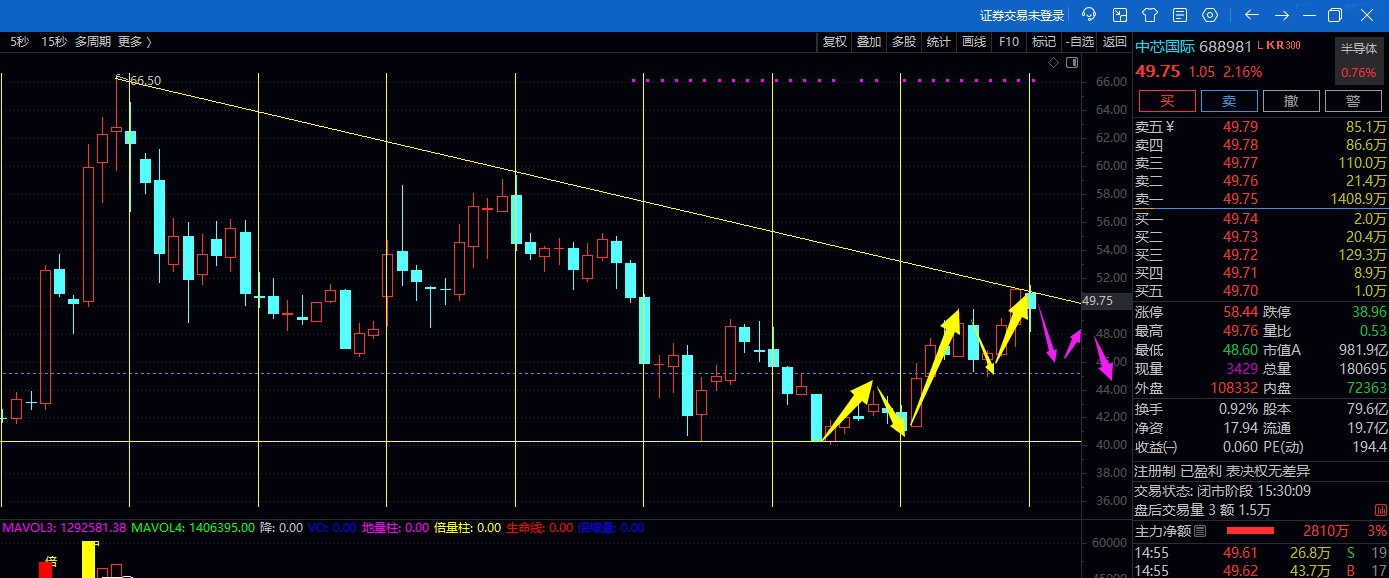This screenshot has height=578, width=1389.
Task: Toggle 复权 price adjustment
Action: tap(834, 42)
